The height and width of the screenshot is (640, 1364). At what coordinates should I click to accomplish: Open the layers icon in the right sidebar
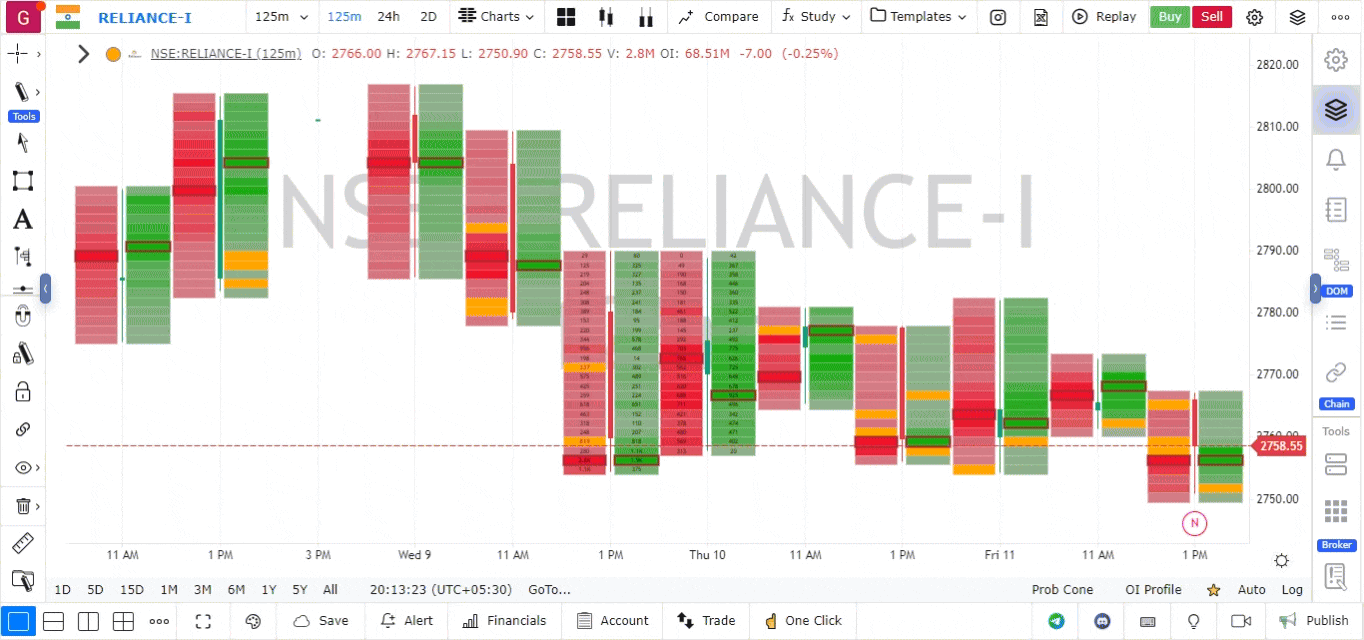pos(1335,109)
